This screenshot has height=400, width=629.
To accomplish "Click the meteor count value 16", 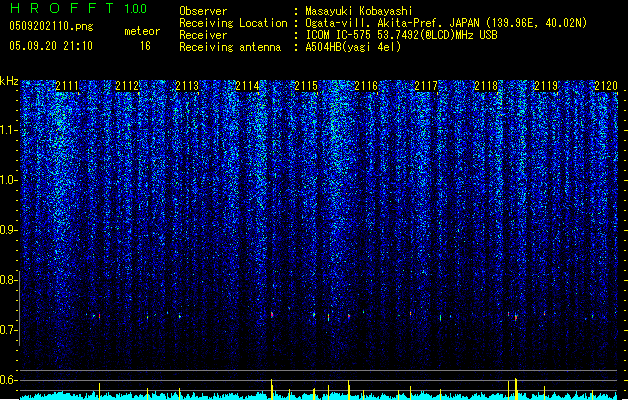I will (145, 46).
